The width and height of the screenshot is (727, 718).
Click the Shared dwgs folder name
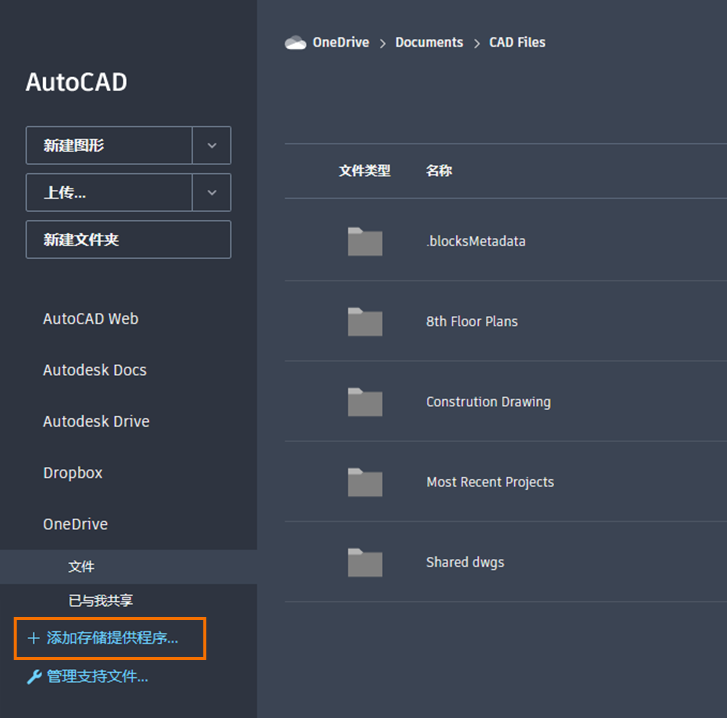[465, 562]
